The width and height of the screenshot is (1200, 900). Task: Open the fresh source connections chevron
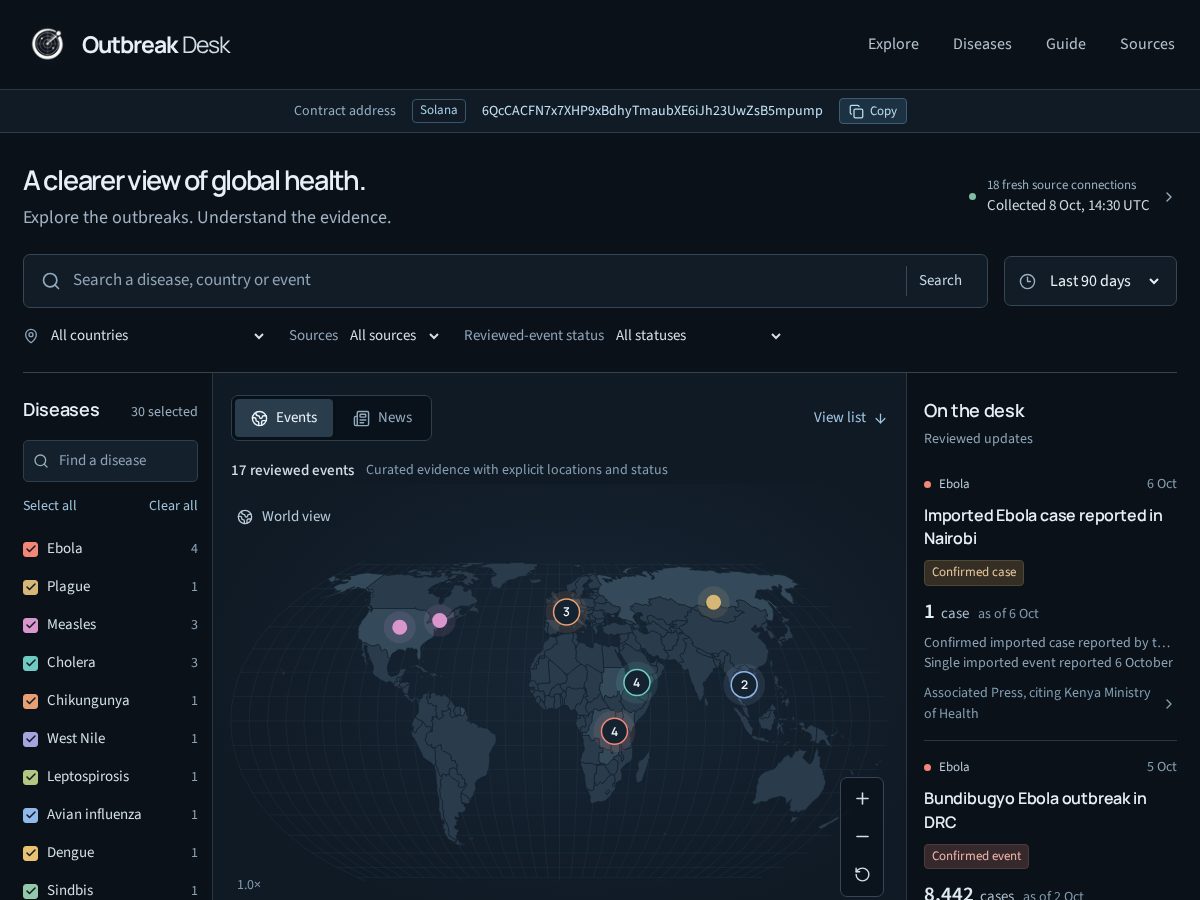(1169, 197)
